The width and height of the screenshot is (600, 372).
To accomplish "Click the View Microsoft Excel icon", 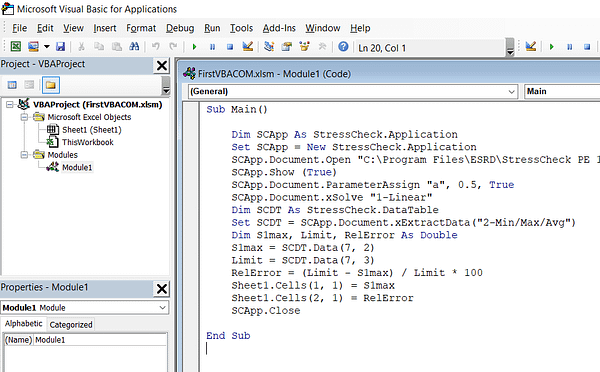I will (x=16, y=47).
